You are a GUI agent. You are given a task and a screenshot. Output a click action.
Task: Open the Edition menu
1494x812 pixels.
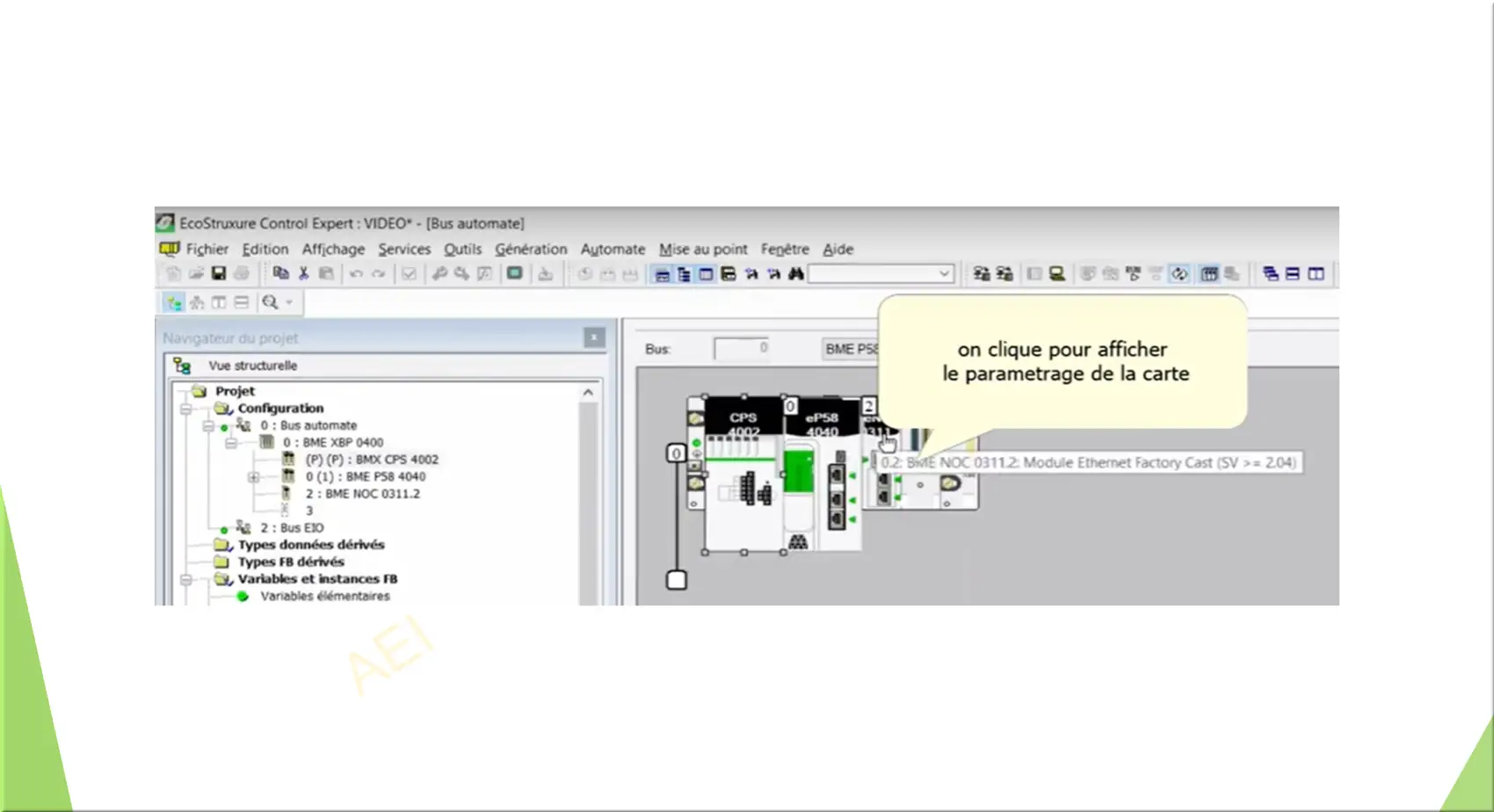point(265,250)
